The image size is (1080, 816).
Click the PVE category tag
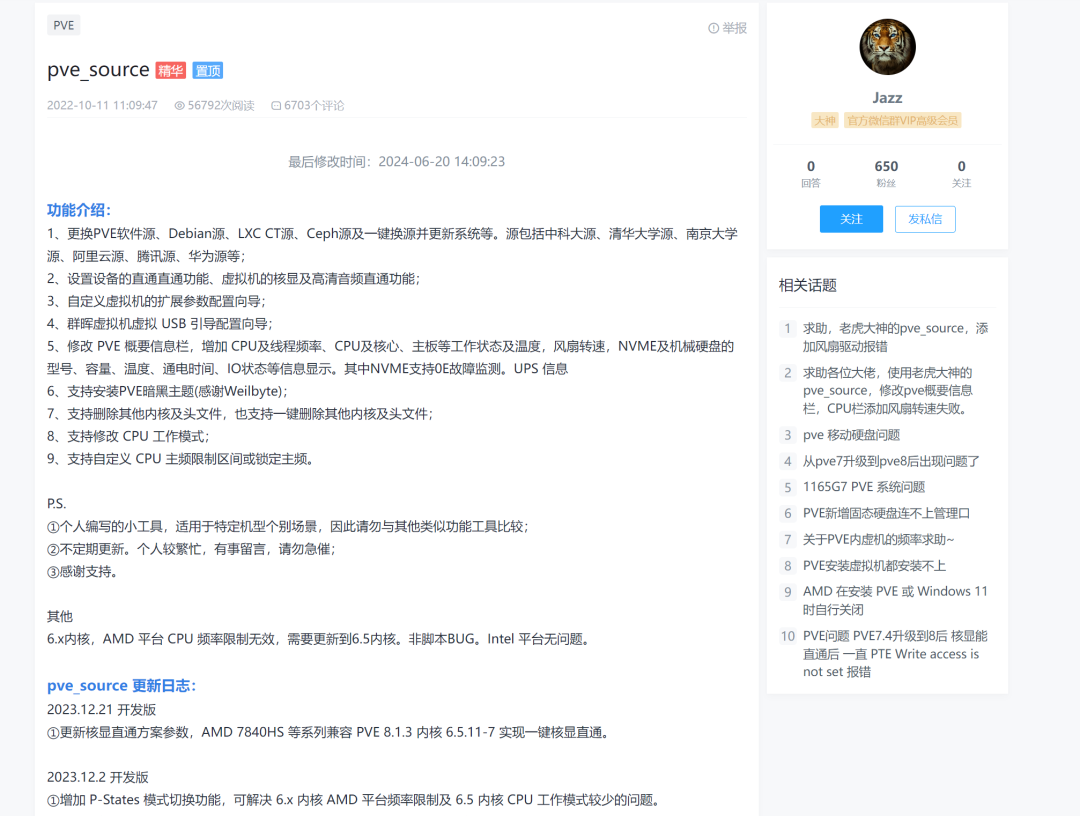63,25
